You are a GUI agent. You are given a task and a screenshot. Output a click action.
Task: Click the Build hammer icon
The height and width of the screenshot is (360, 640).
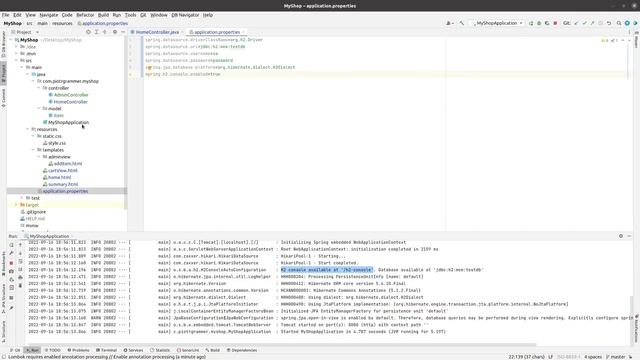(x=462, y=23)
